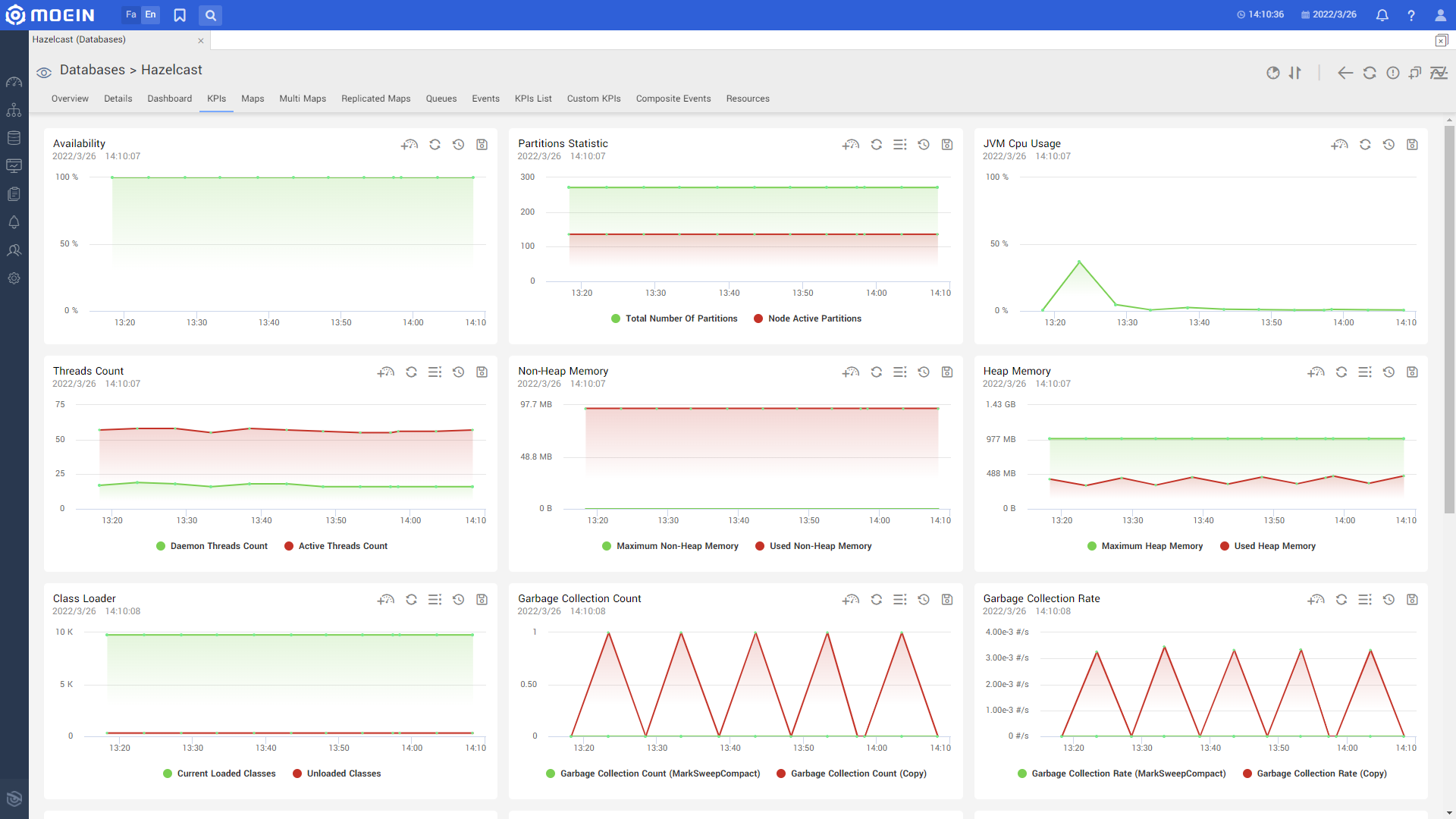The height and width of the screenshot is (819, 1456).
Task: Open notifications bell in top bar
Action: pos(1382,15)
